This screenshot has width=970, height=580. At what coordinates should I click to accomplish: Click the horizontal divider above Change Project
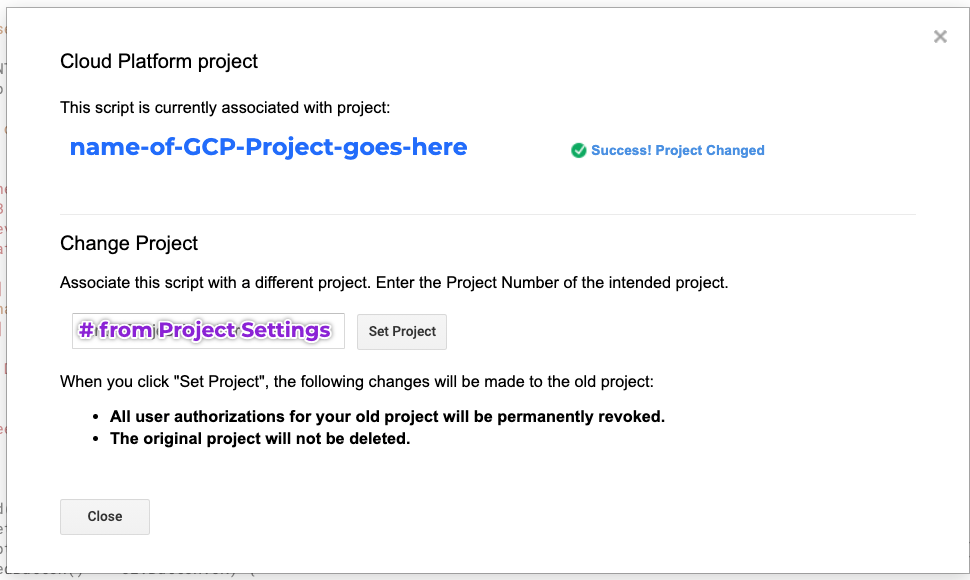pos(487,215)
